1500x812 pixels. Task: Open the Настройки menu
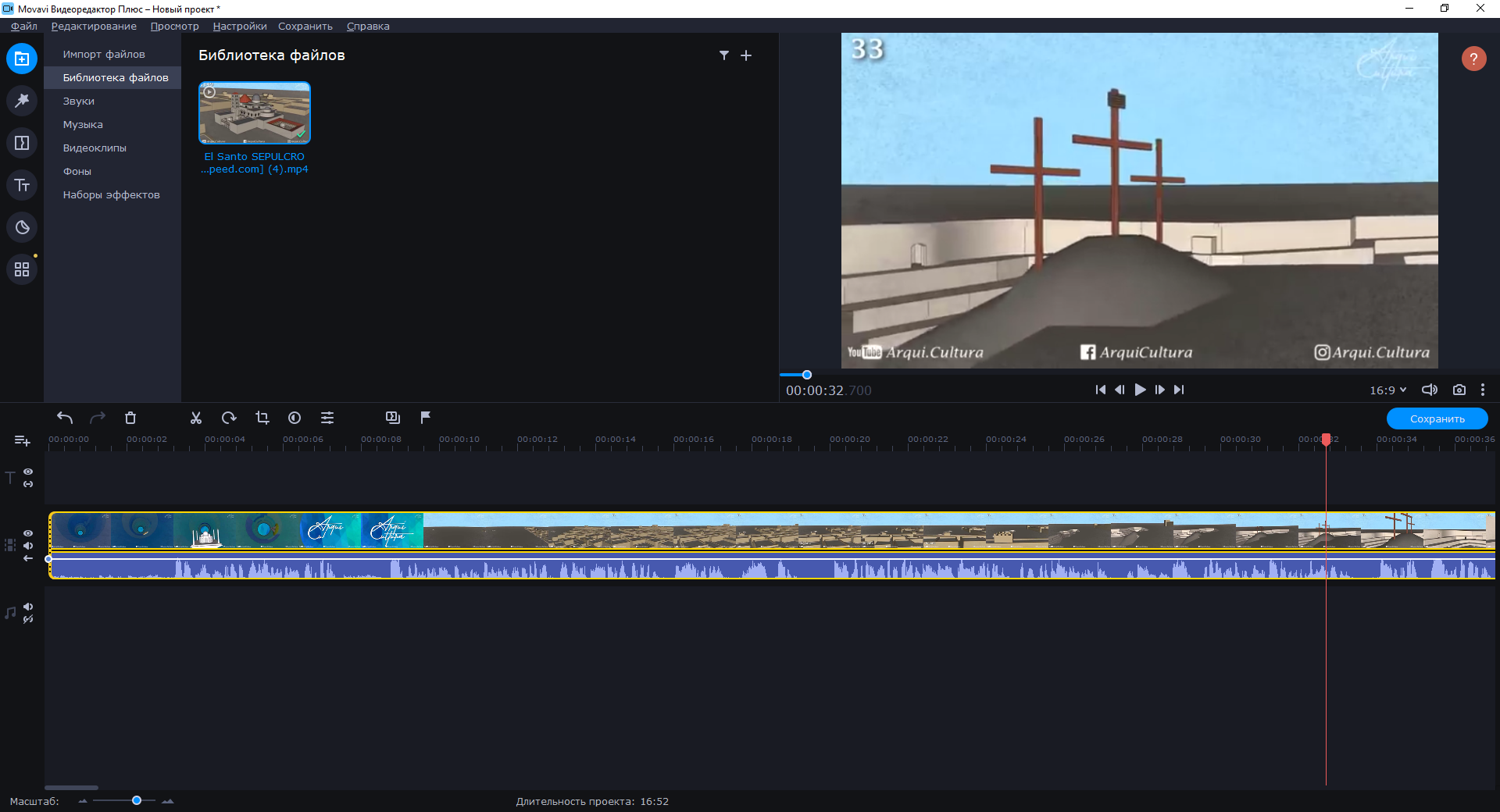[240, 26]
